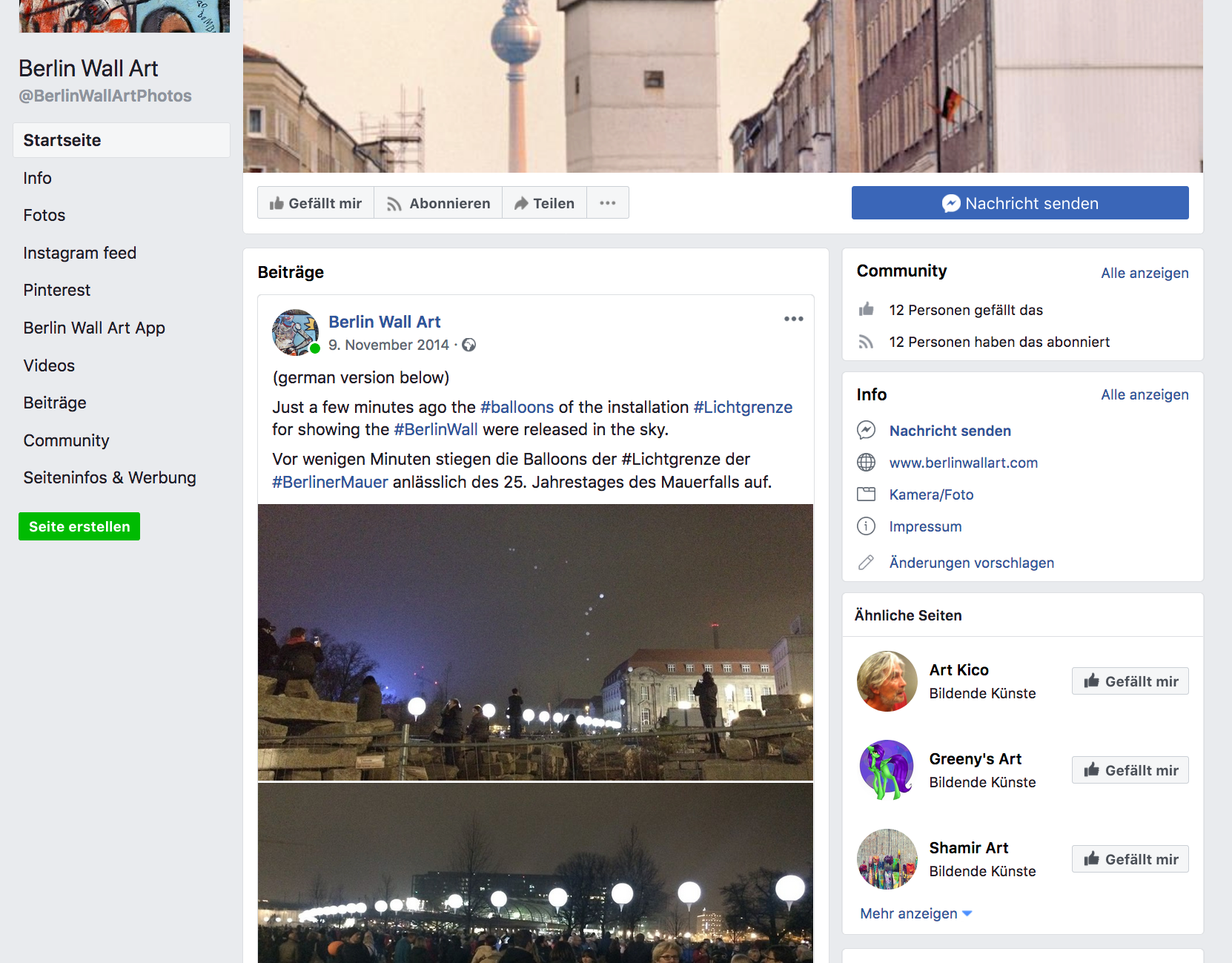The height and width of the screenshot is (963, 1232).
Task: Click the globe website icon in Info
Action: click(x=867, y=463)
